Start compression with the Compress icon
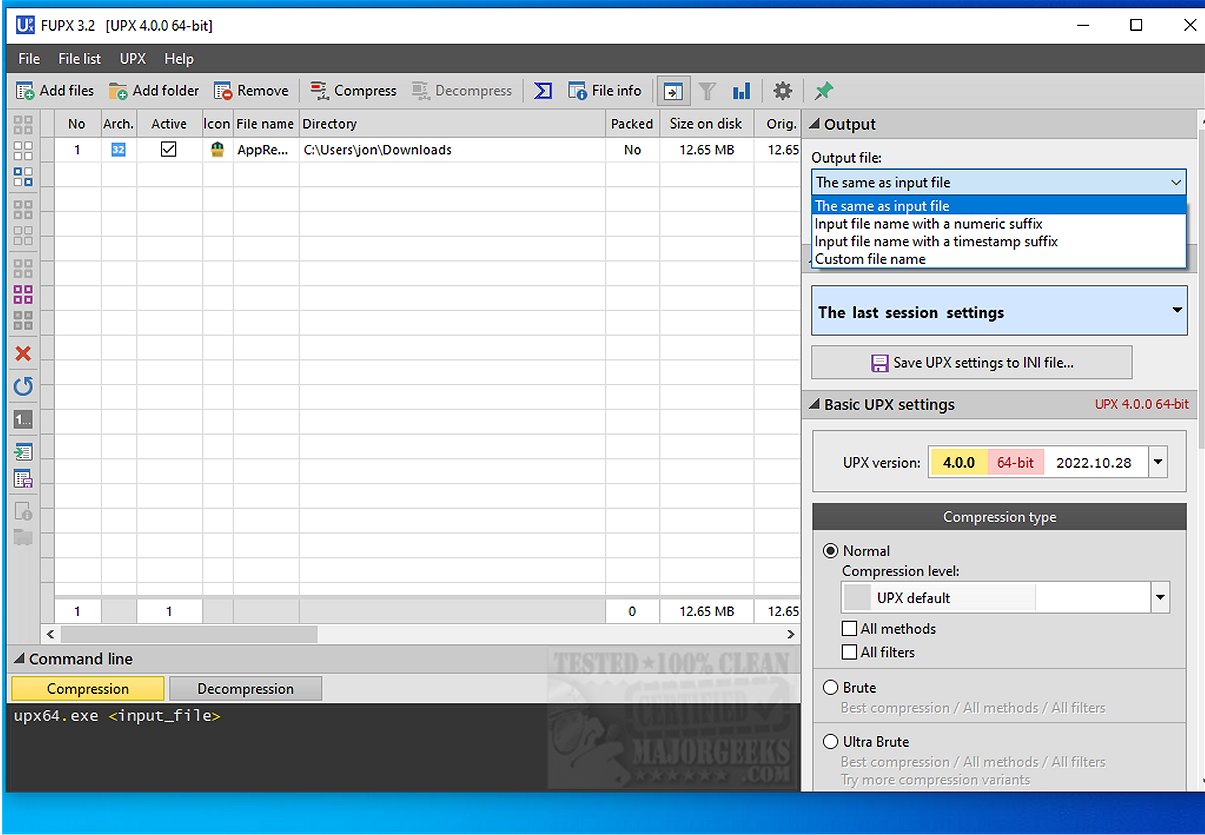The height and width of the screenshot is (835, 1205). [x=319, y=91]
